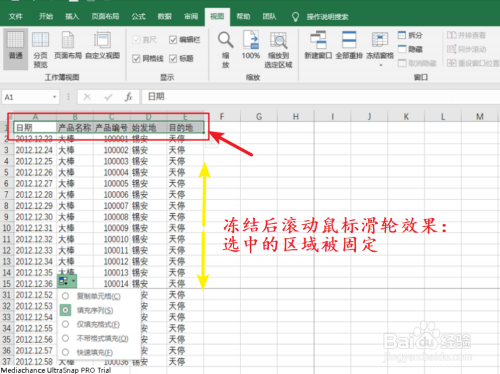Image resolution: width=500 pixels, height=374 pixels.
Task: Switch to Normal (普通) workbook view
Action: click(15, 49)
